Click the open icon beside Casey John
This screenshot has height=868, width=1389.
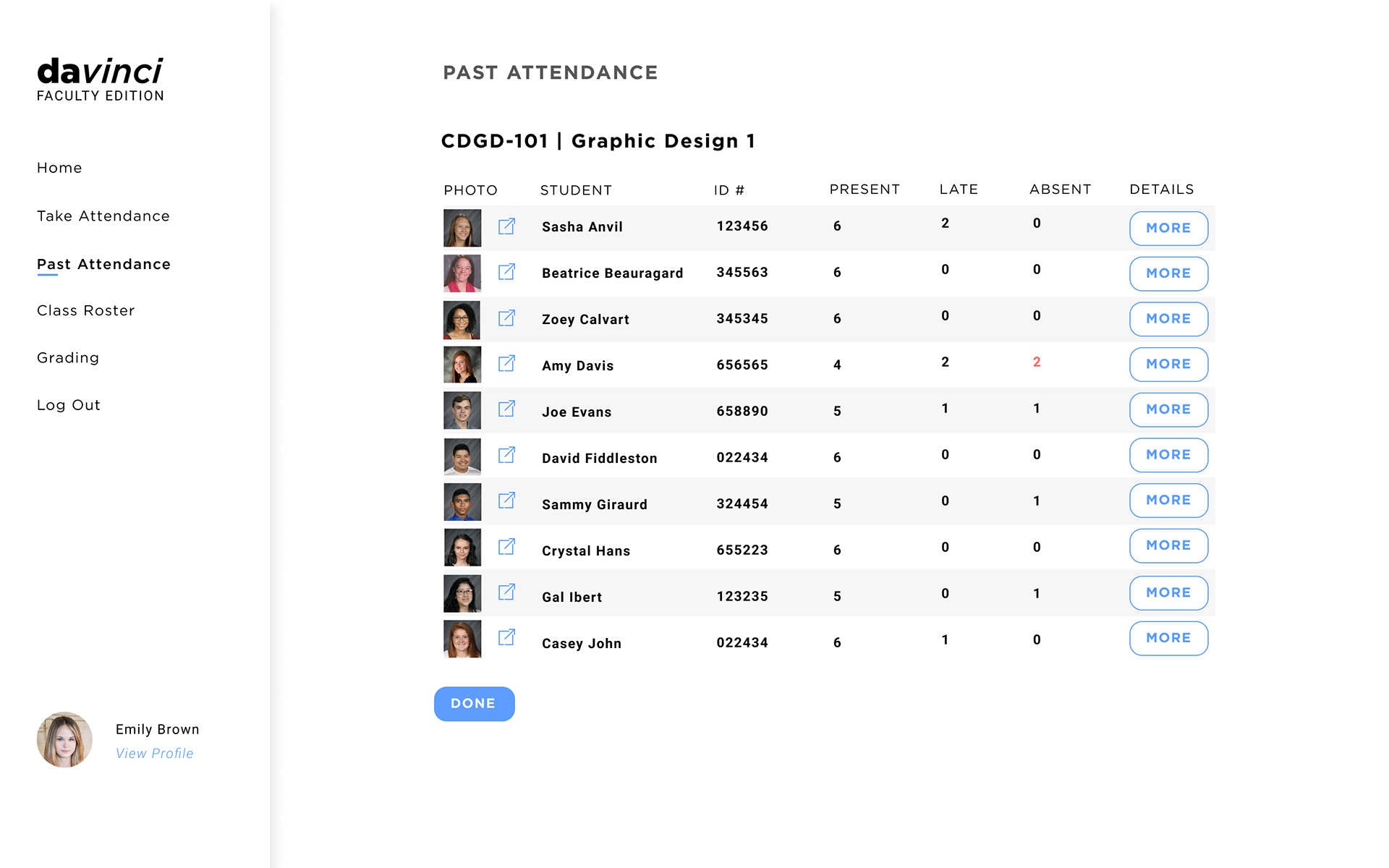(506, 637)
